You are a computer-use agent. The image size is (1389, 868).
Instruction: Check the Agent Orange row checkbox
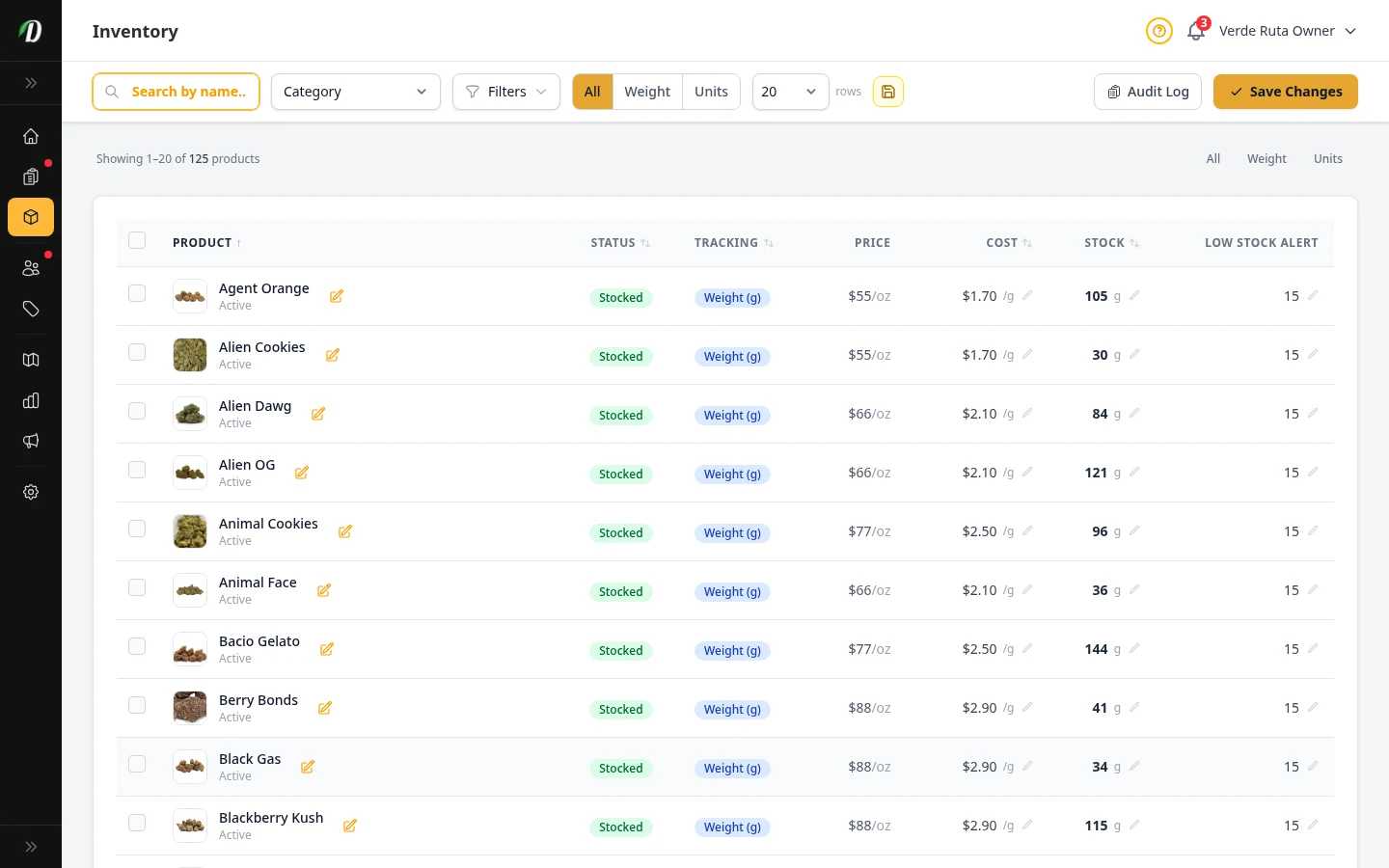click(x=136, y=293)
